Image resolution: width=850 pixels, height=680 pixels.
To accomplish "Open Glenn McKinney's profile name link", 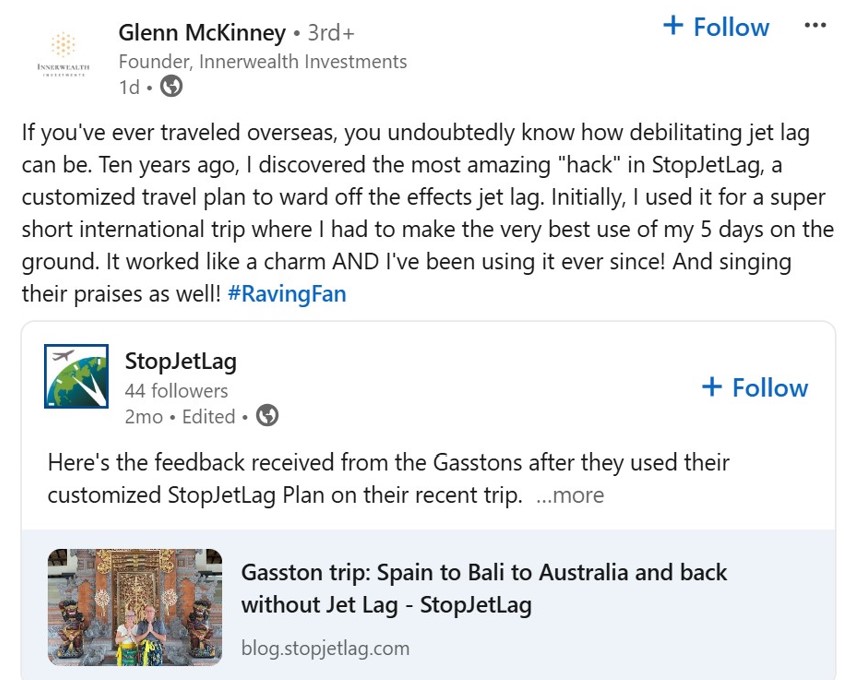I will (202, 33).
